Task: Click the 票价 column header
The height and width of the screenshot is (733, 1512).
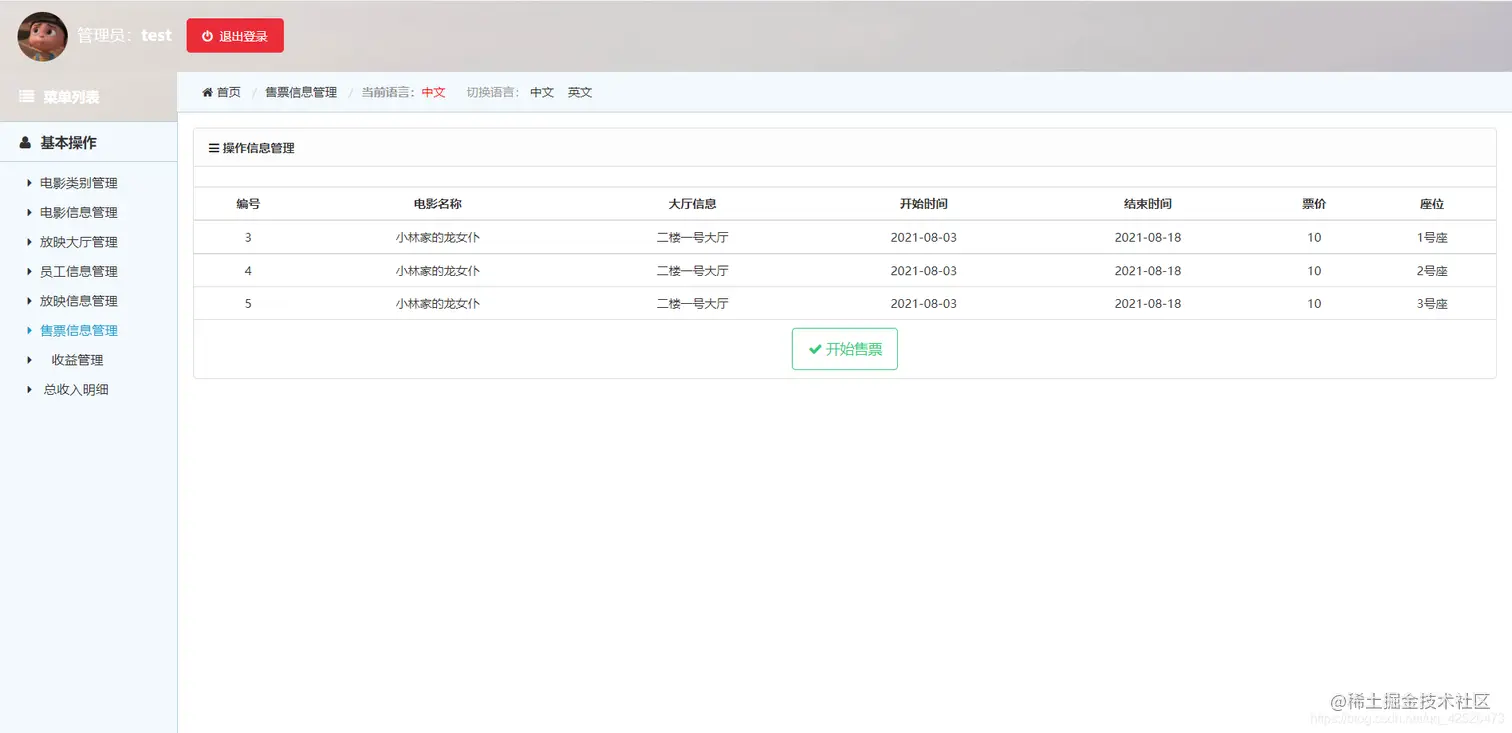Action: (x=1314, y=204)
